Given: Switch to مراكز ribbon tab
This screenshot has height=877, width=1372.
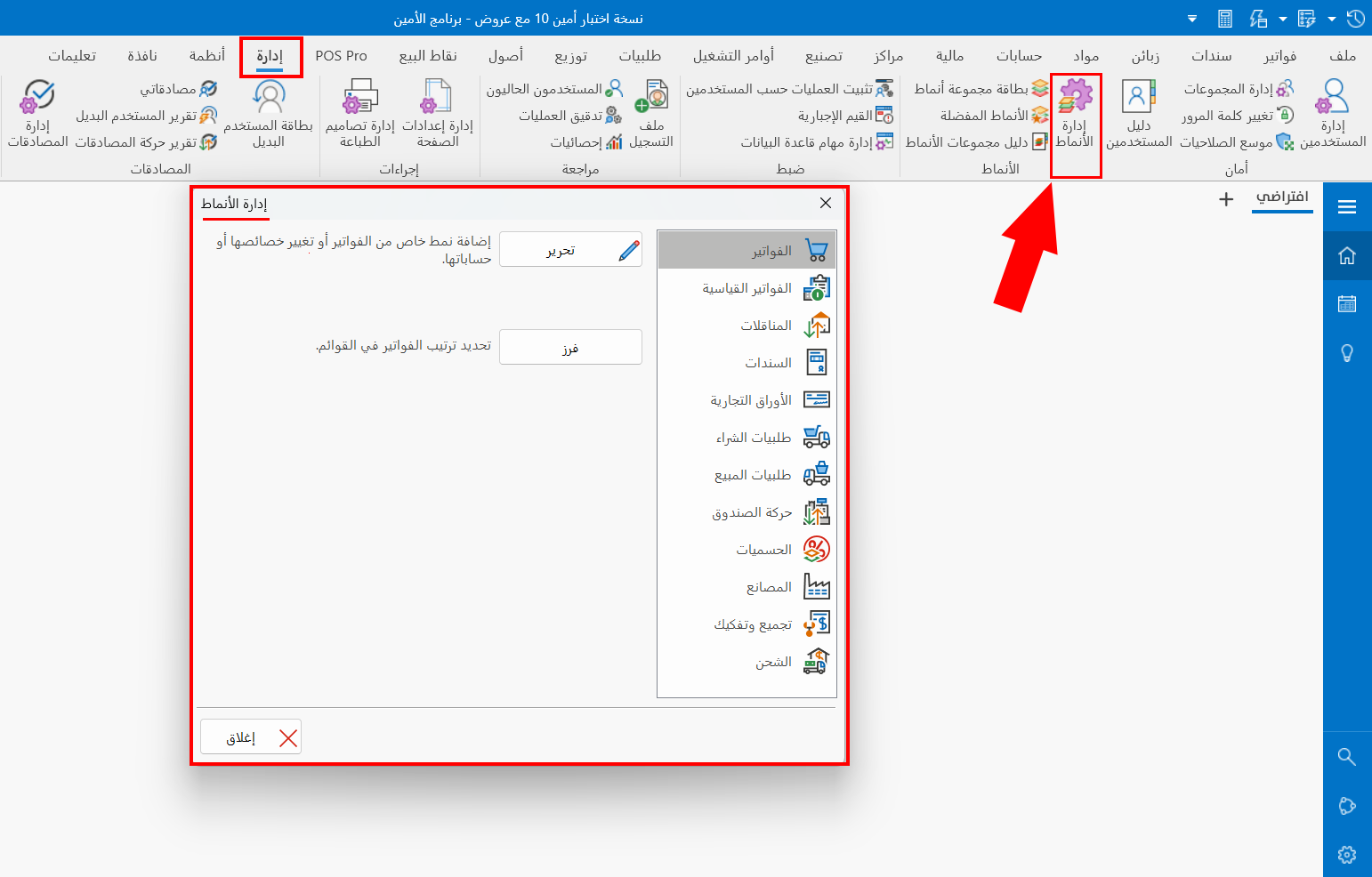Looking at the screenshot, I should coord(888,56).
